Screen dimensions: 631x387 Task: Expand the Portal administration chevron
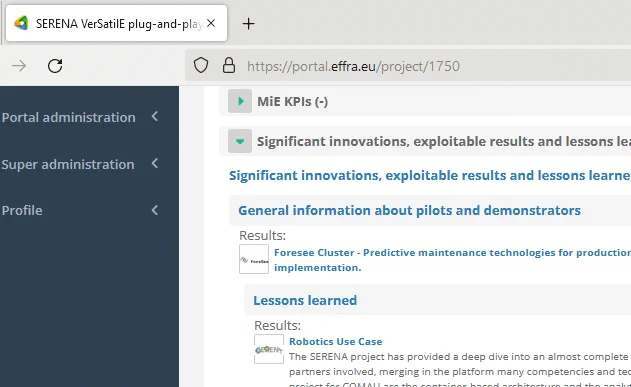click(155, 117)
